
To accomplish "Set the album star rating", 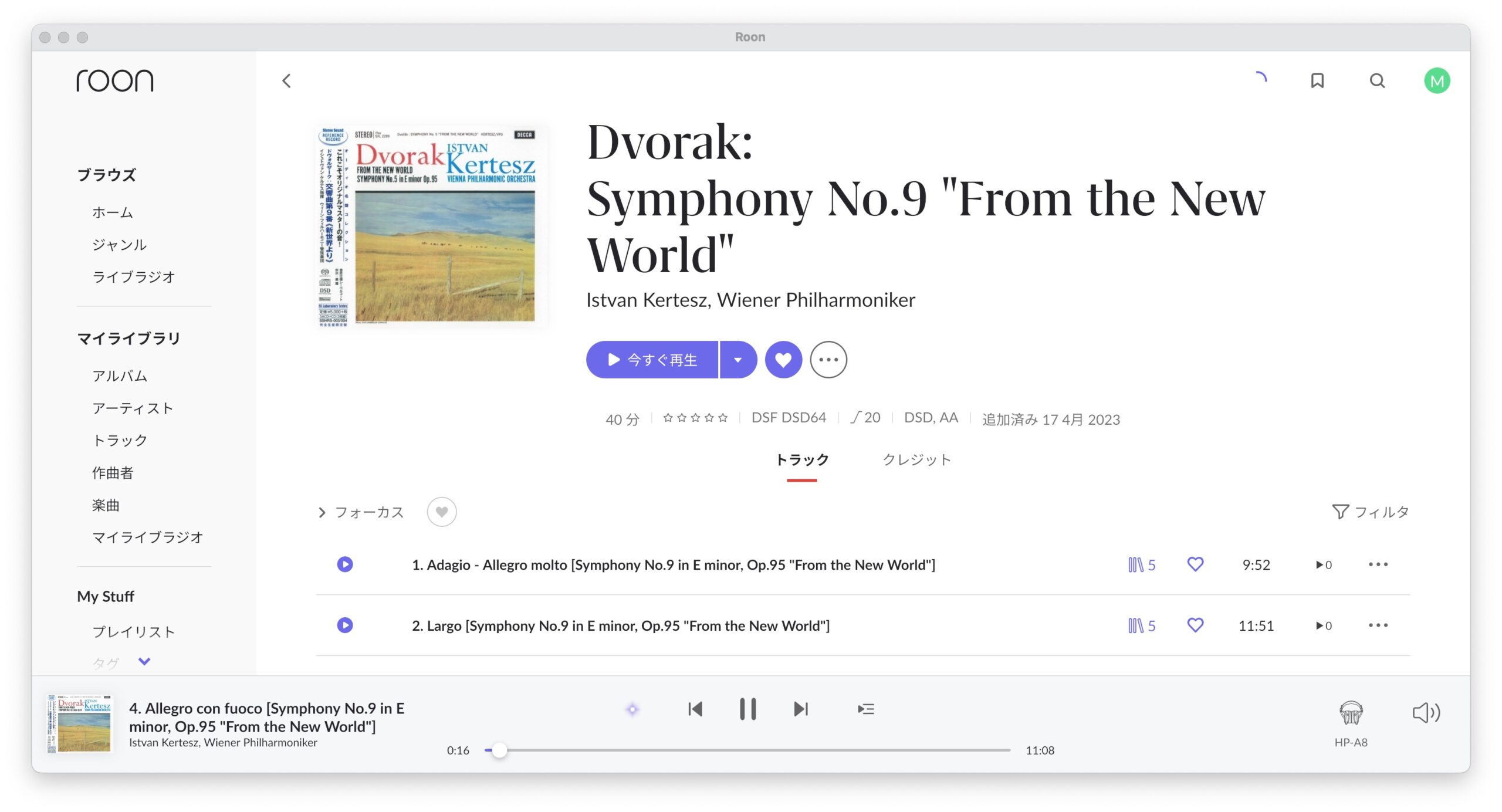I will tap(695, 418).
